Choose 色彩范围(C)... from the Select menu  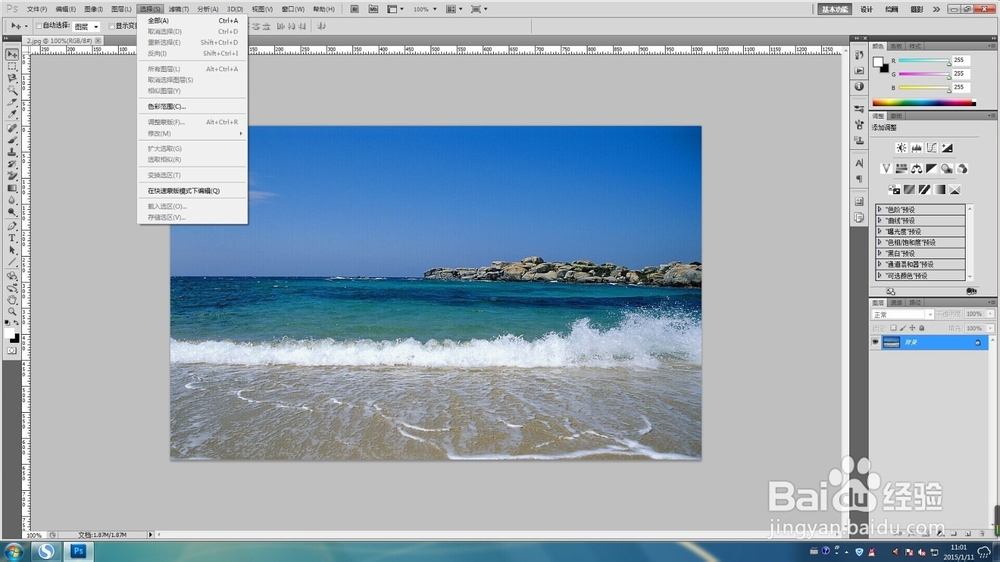pos(167,106)
